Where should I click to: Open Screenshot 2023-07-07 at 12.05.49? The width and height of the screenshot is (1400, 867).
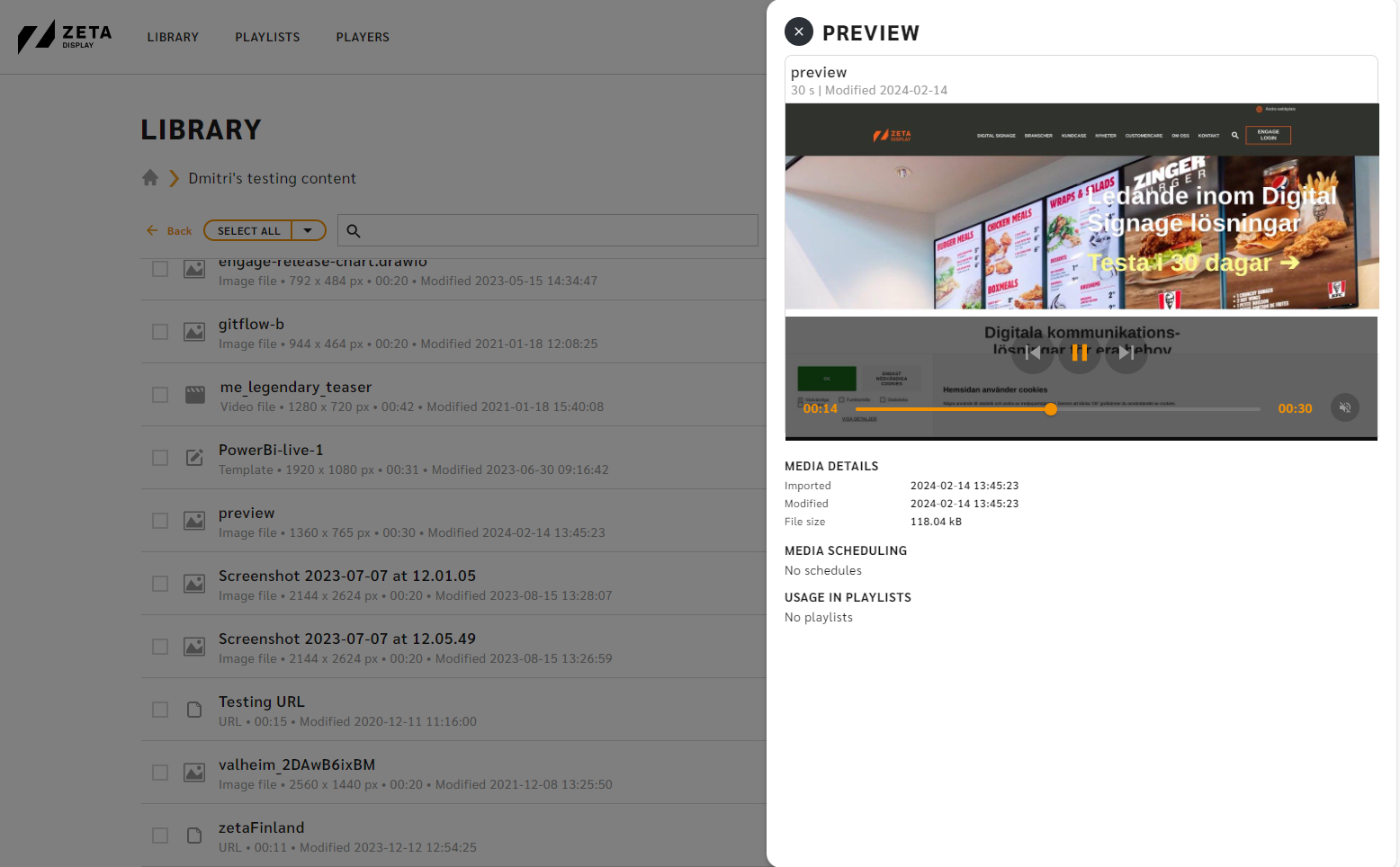point(347,639)
